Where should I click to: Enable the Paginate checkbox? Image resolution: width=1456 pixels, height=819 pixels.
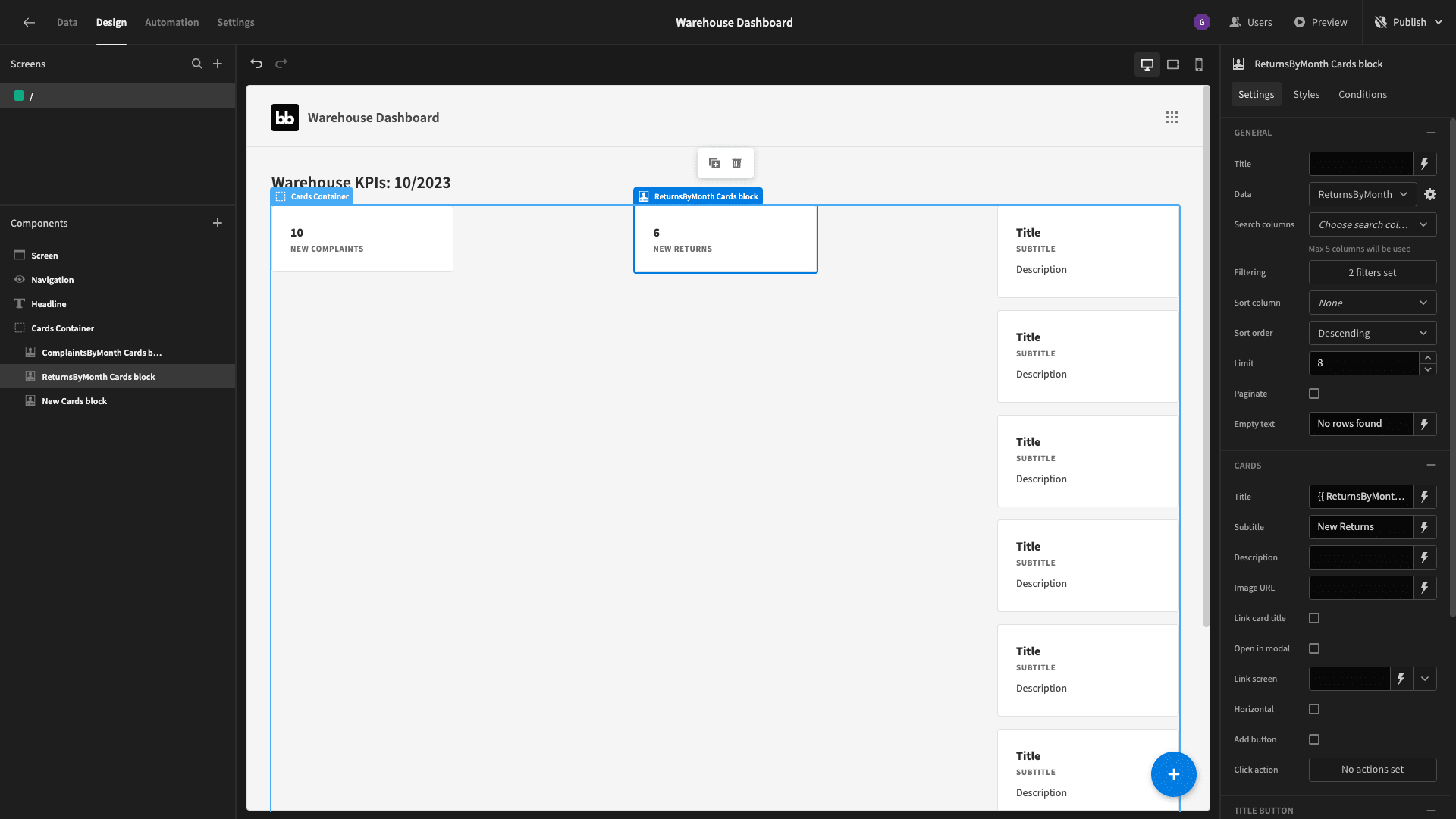[1314, 394]
